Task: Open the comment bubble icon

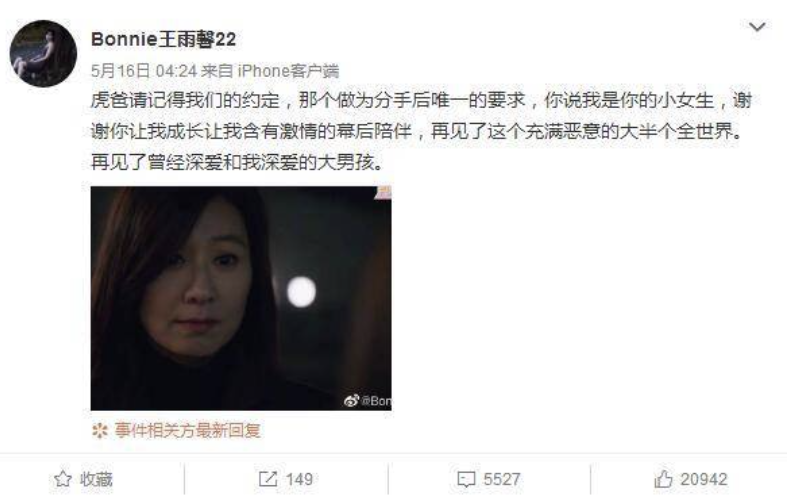Action: pos(466,479)
